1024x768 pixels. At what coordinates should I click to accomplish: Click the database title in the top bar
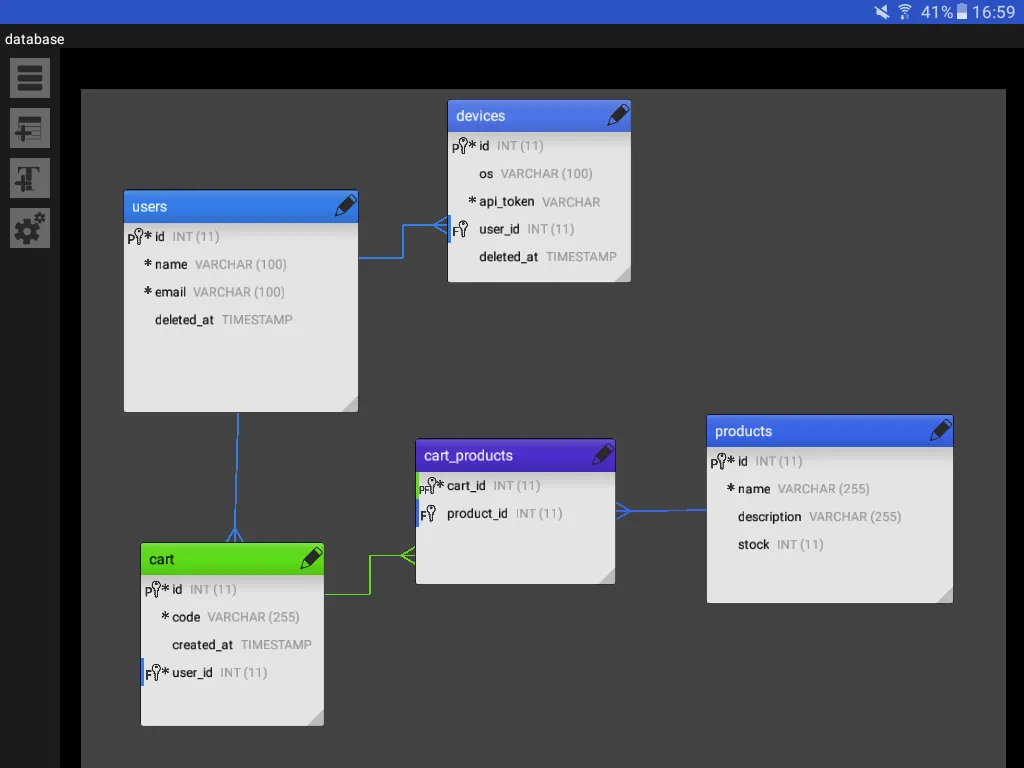(35, 39)
